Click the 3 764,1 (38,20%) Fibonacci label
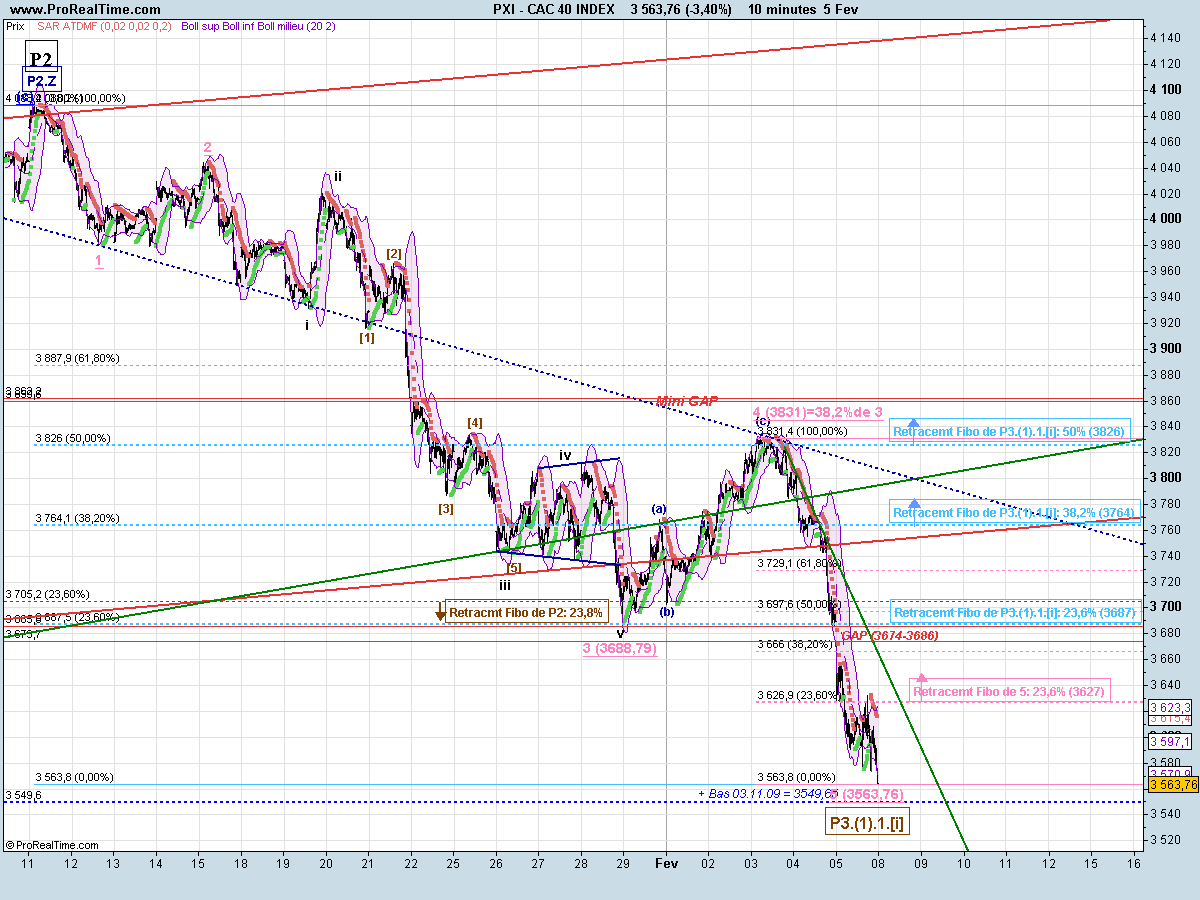Viewport: 1200px width, 900px height. point(77,518)
